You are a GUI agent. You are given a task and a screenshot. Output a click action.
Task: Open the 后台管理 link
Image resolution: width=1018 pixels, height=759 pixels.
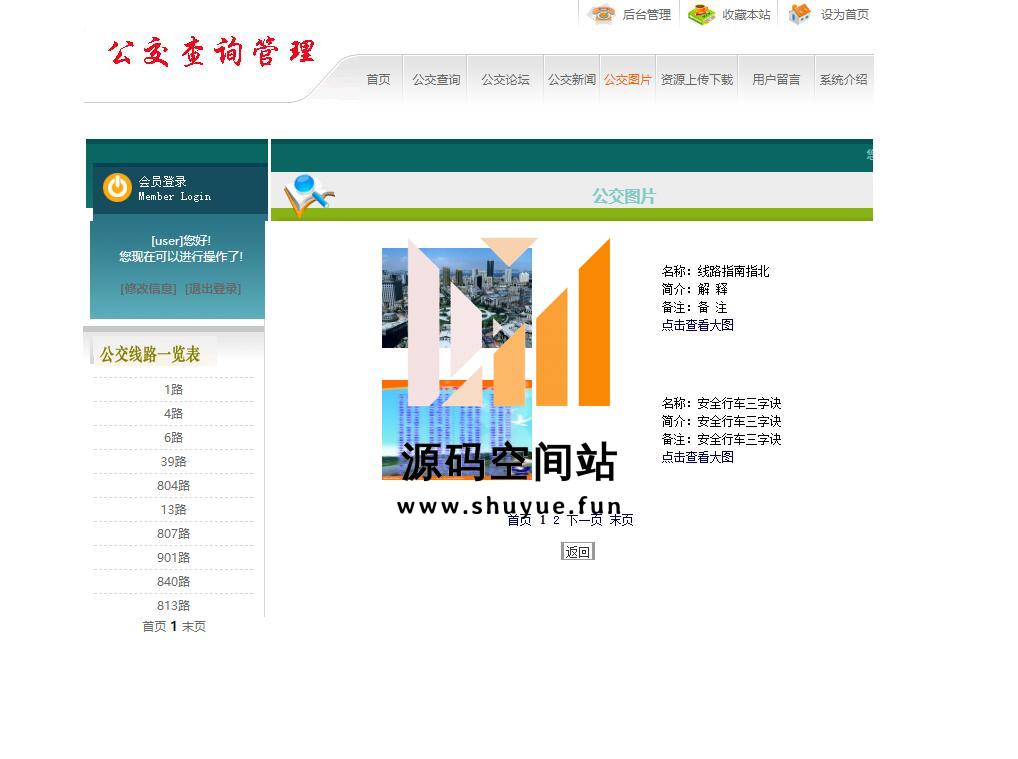tap(647, 14)
